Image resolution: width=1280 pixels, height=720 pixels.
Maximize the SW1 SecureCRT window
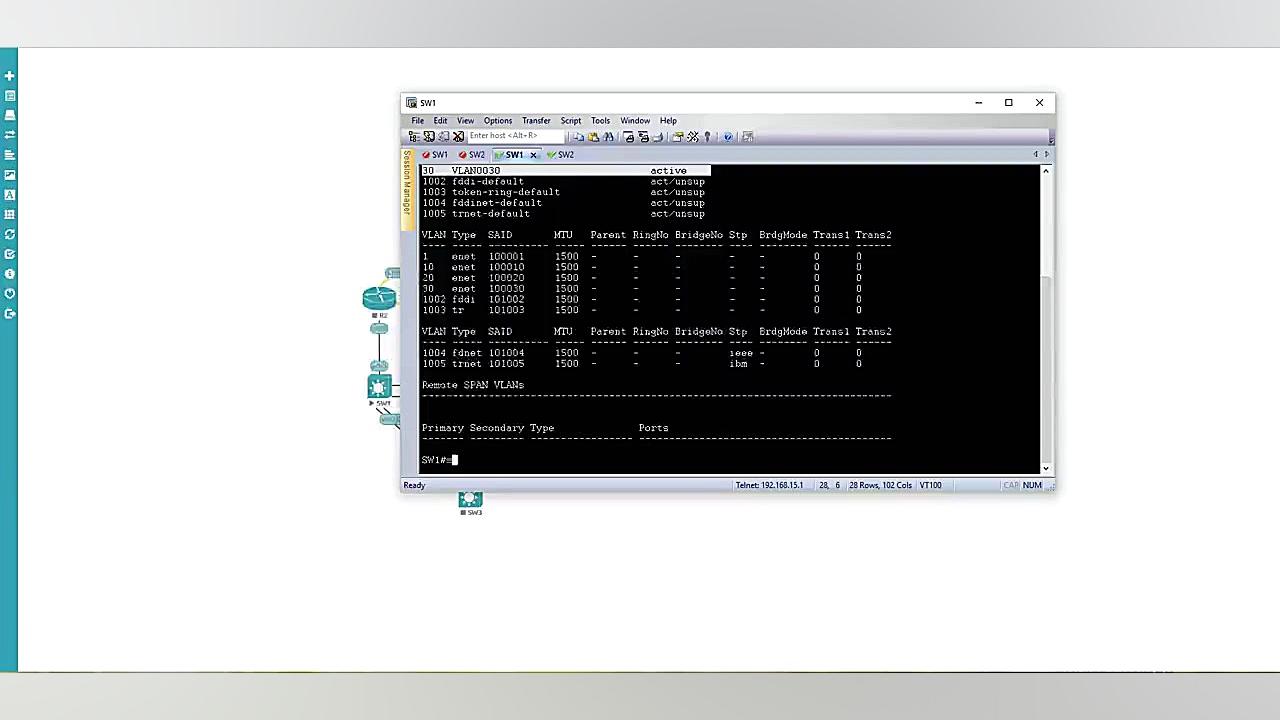click(x=1009, y=102)
